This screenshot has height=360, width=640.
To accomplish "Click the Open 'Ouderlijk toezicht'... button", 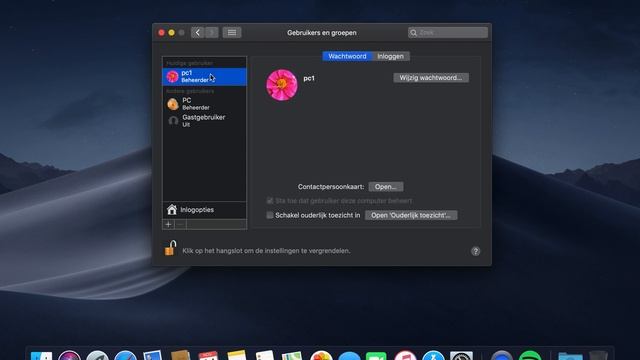I will tap(411, 215).
